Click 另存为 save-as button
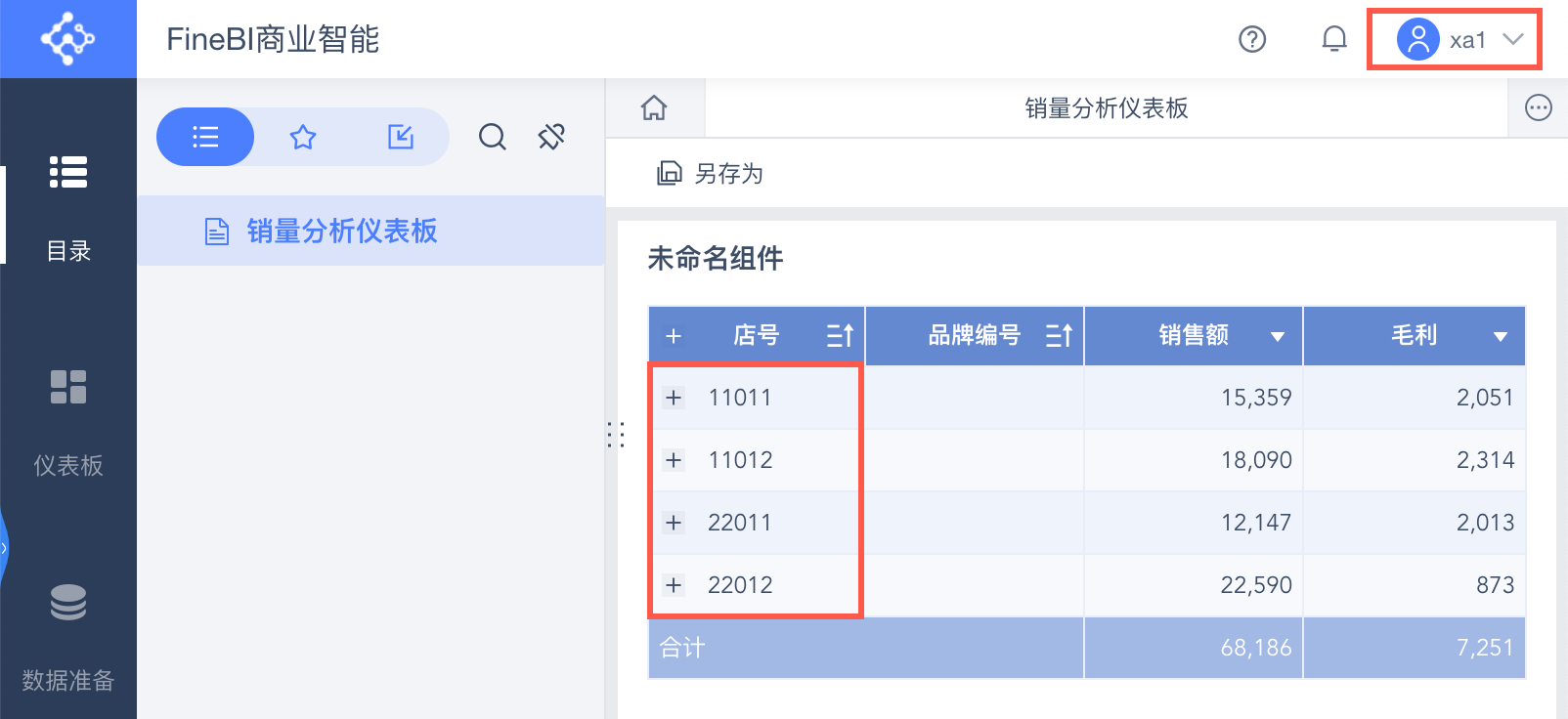 click(711, 174)
